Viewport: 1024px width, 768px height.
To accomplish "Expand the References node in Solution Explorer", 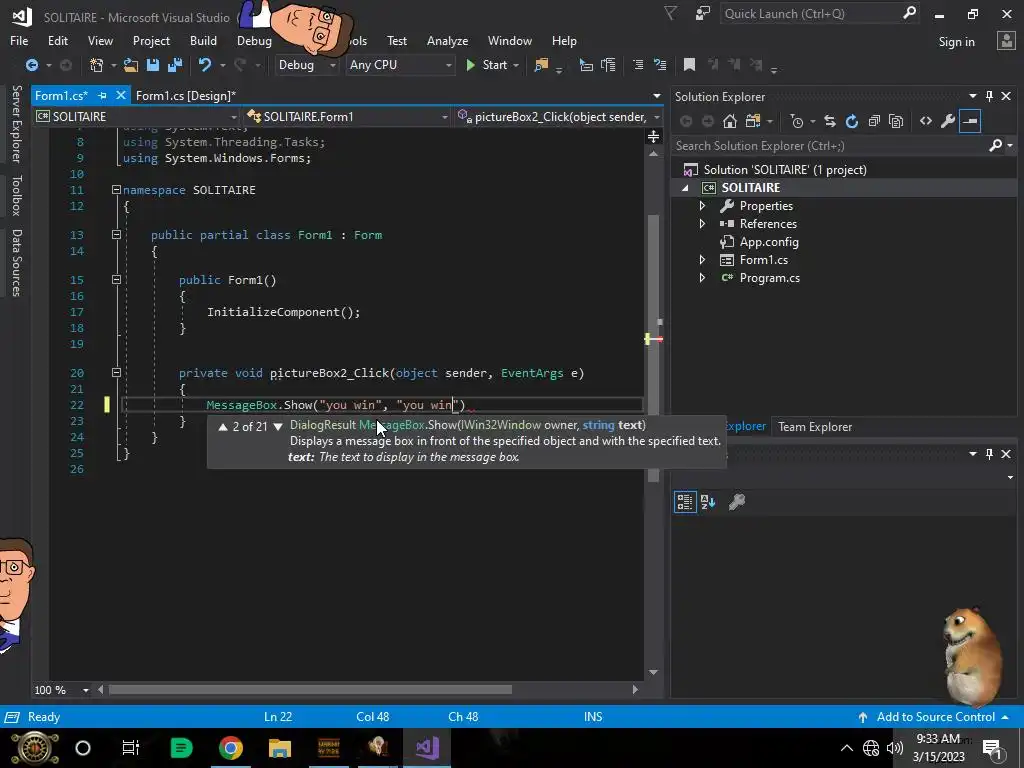I will point(703,224).
